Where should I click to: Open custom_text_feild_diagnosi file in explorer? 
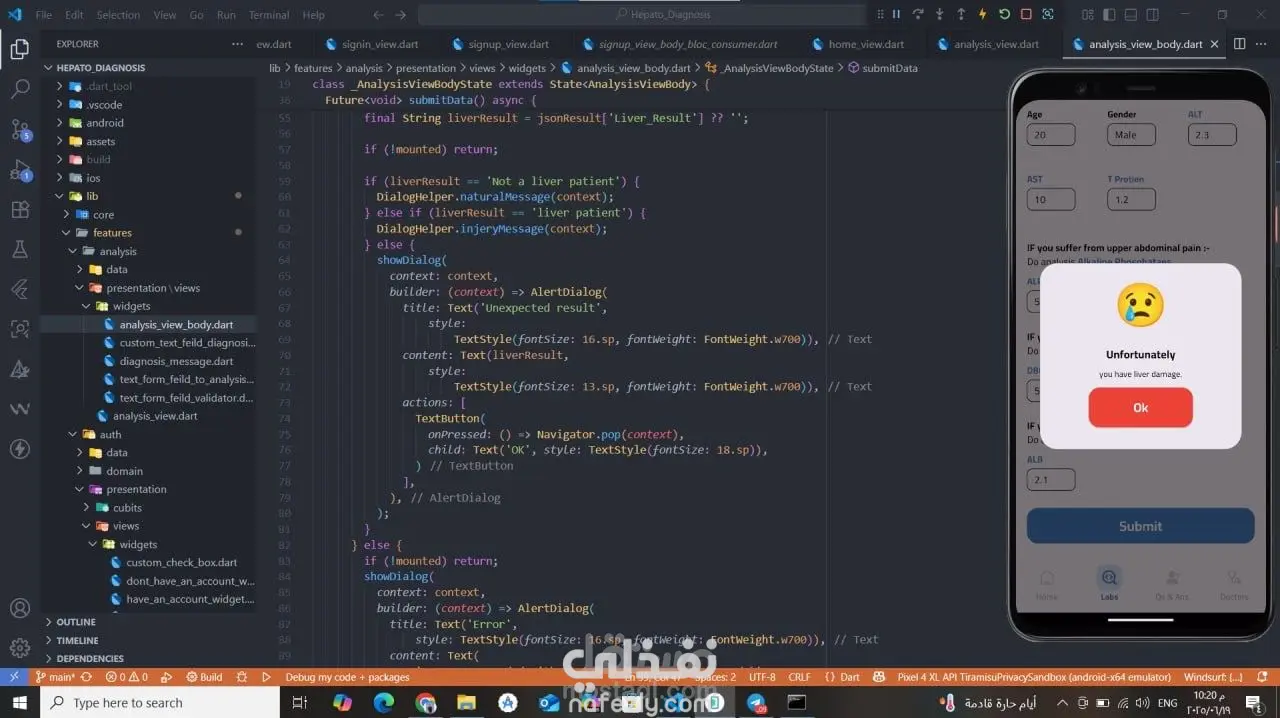click(x=148, y=343)
